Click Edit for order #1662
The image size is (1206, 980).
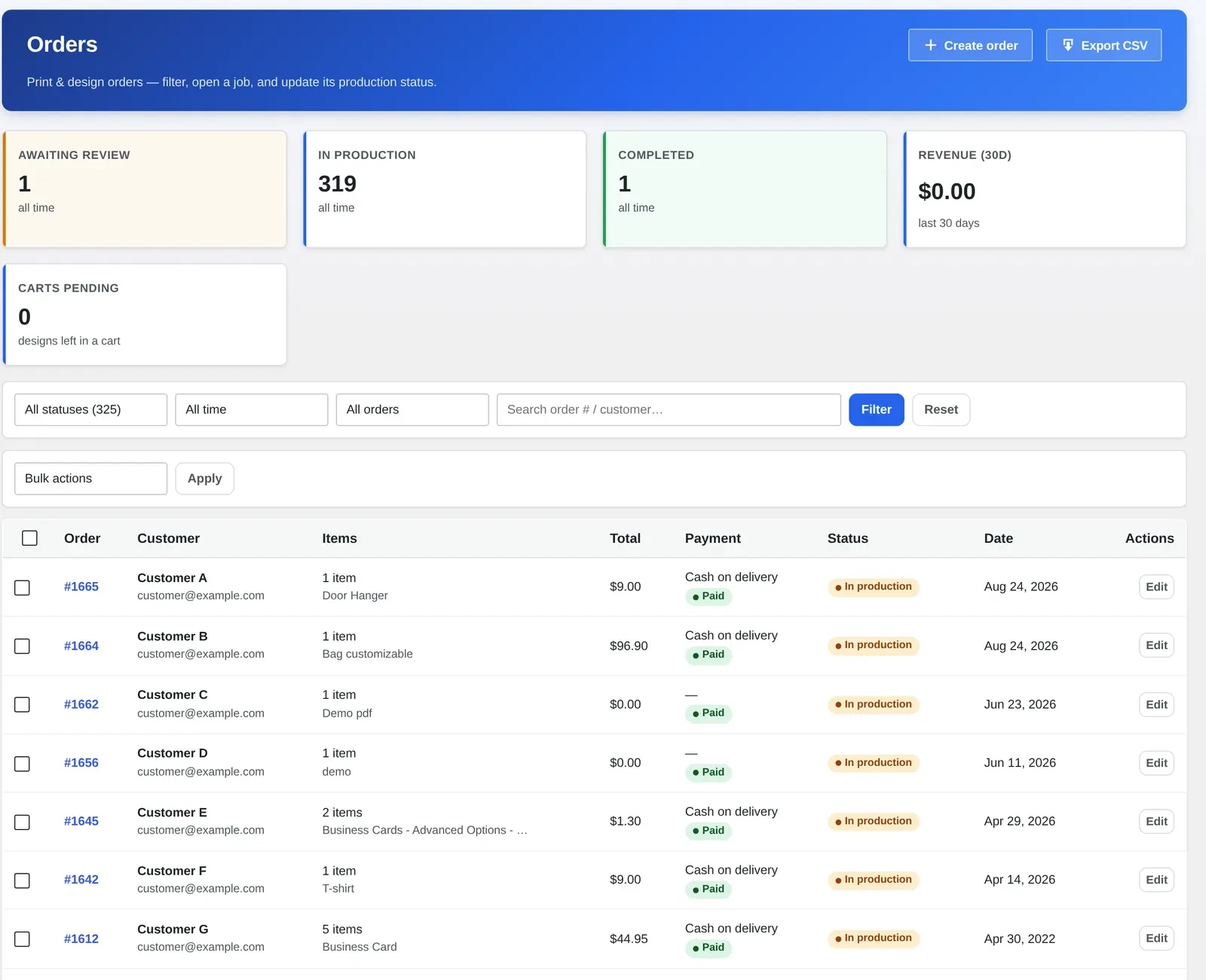(1156, 704)
